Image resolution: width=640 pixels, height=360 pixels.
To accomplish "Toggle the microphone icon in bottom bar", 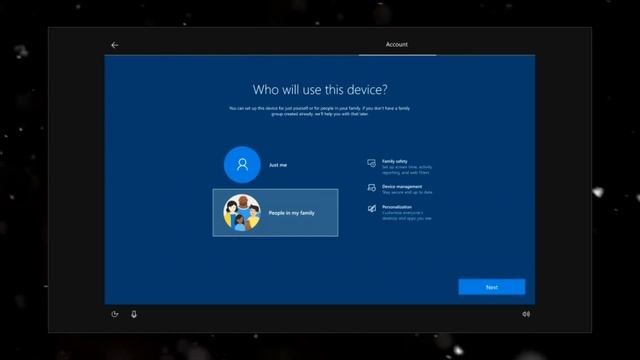I will point(134,314).
